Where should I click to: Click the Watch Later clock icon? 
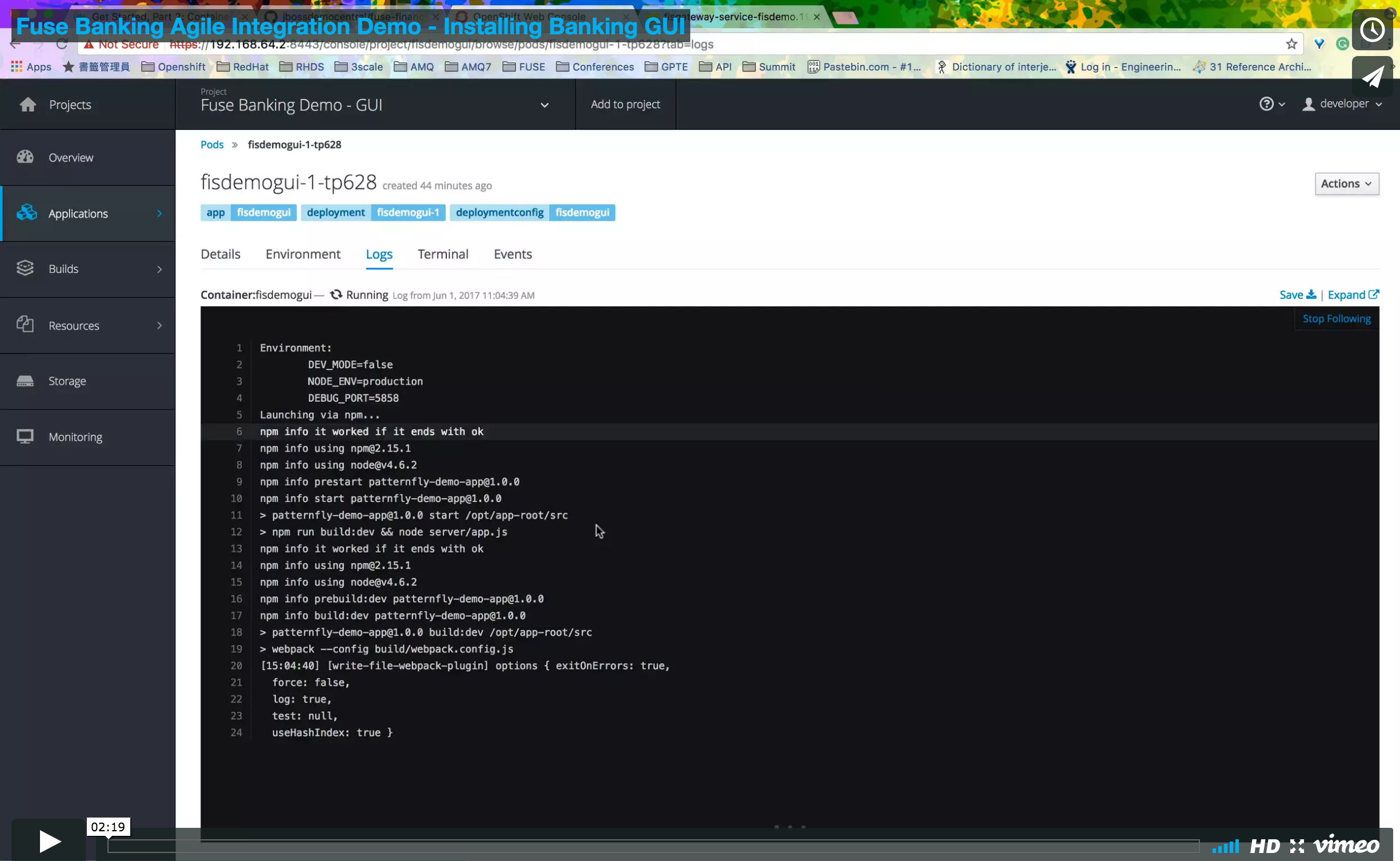tap(1372, 30)
